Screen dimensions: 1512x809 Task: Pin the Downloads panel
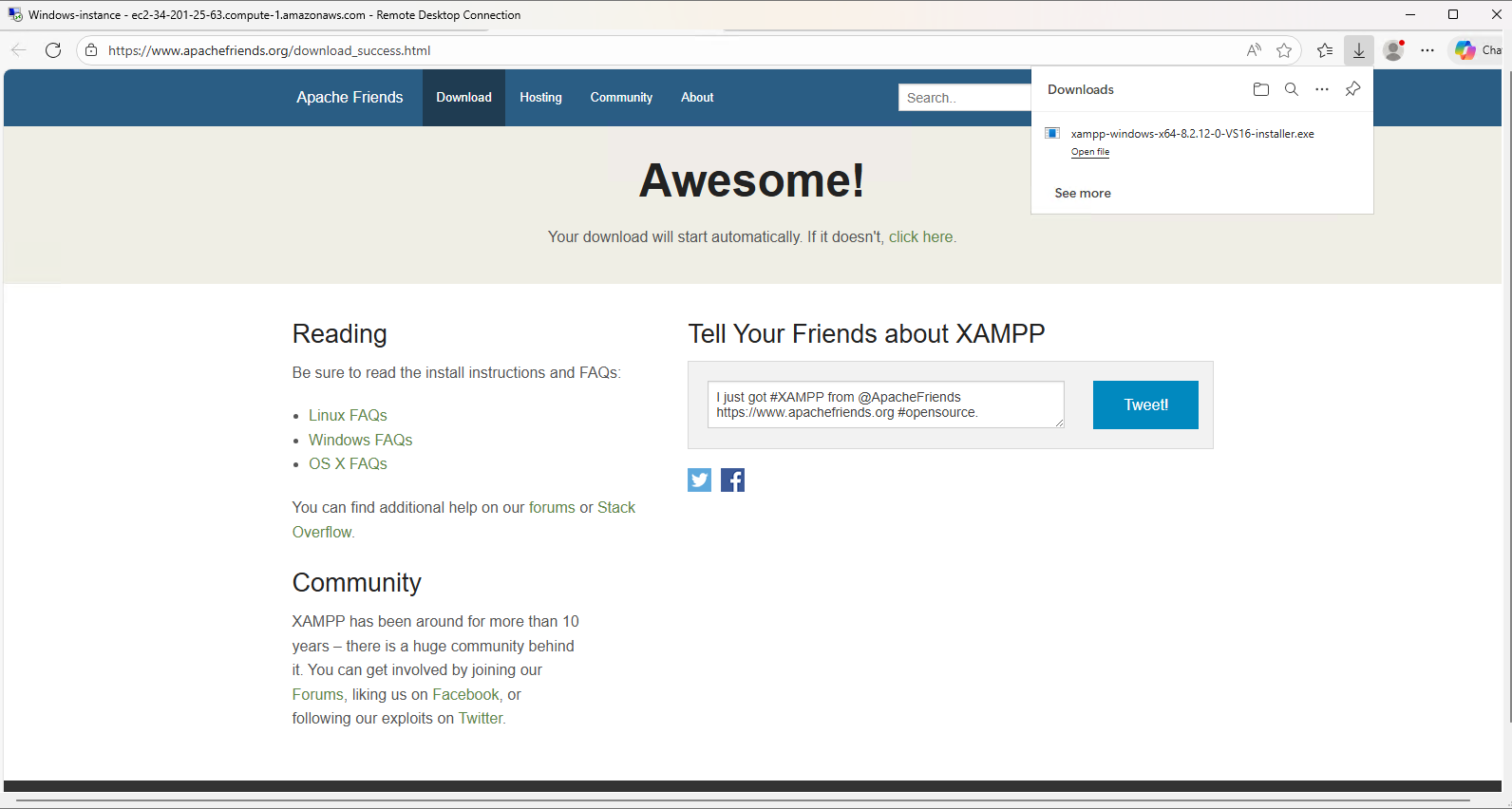1352,89
